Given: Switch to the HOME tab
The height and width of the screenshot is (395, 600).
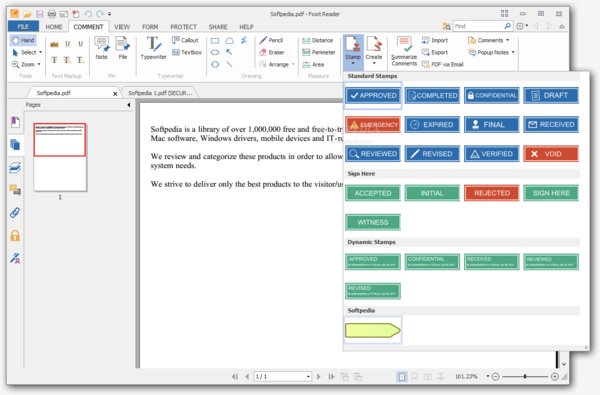Looking at the screenshot, I should coord(54,27).
